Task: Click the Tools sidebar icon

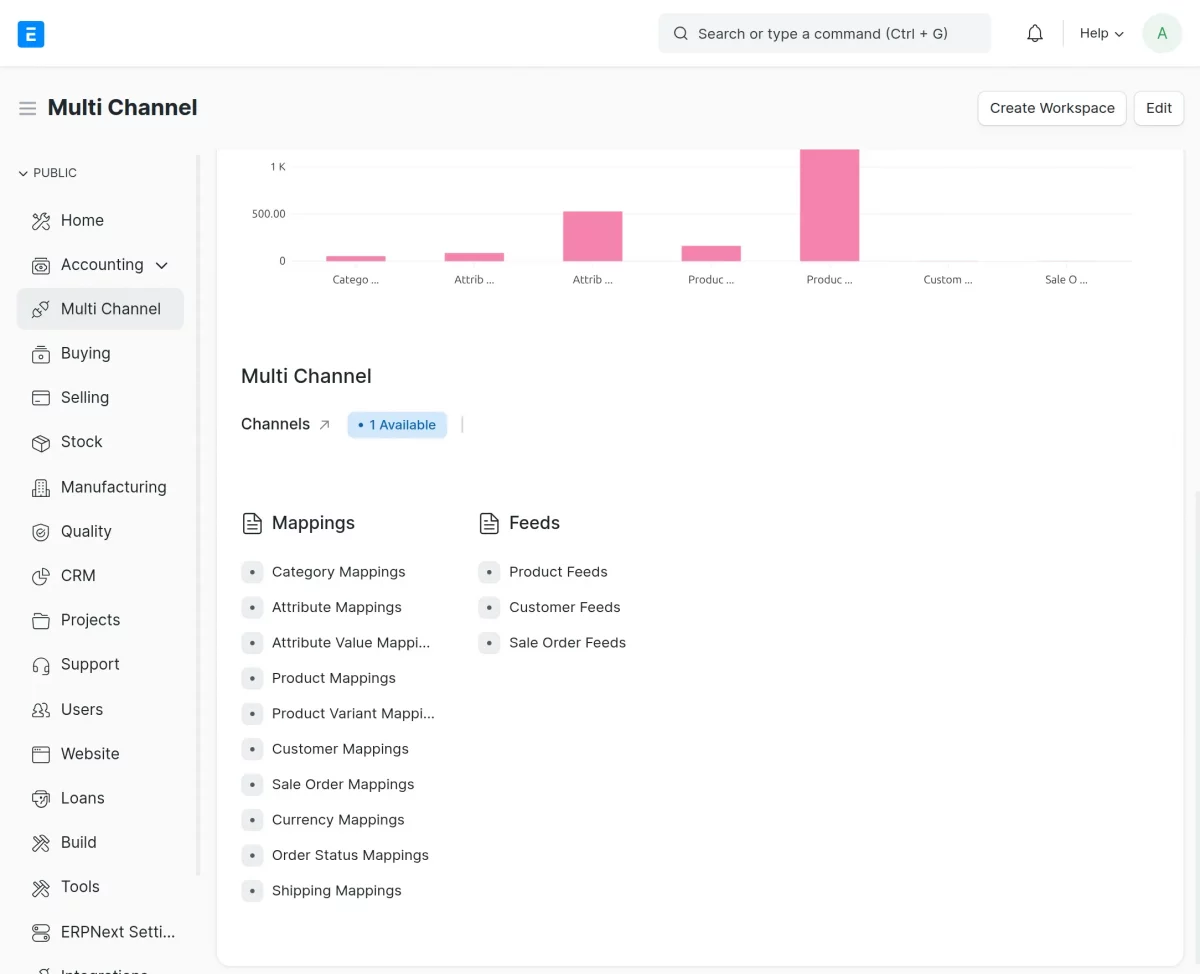Action: [41, 887]
